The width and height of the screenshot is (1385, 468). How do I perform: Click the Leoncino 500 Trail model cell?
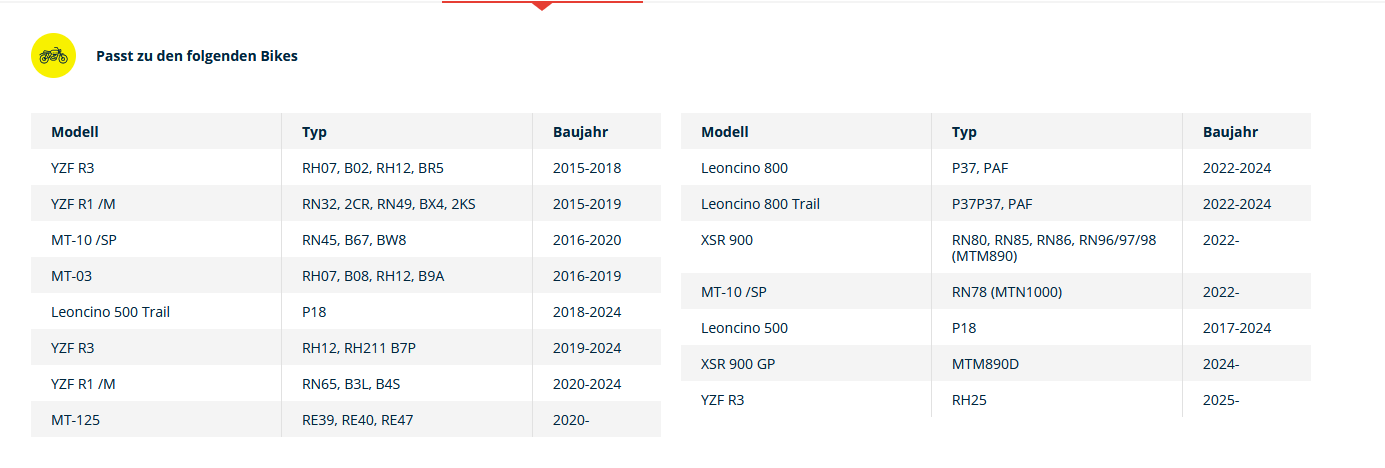coord(111,312)
